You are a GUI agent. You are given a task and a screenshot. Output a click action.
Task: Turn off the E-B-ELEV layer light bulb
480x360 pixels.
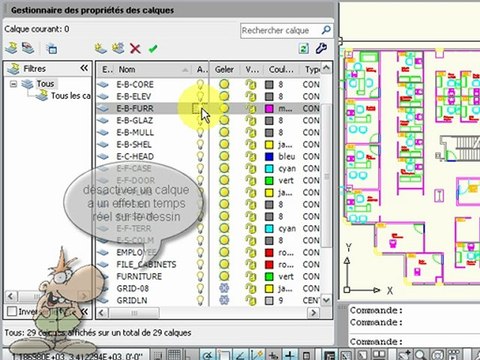pos(200,96)
